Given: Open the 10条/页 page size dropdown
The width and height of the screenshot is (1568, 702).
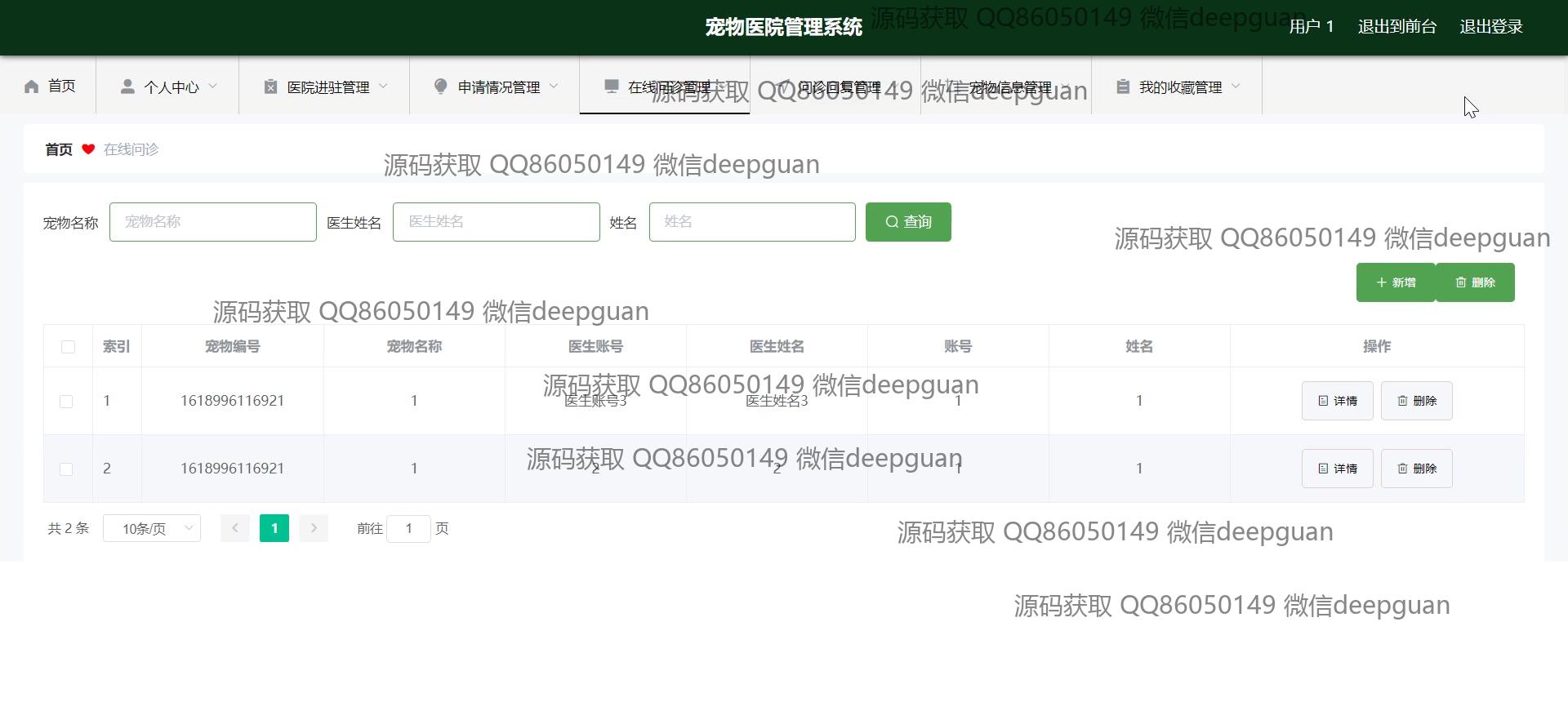Looking at the screenshot, I should tap(152, 528).
